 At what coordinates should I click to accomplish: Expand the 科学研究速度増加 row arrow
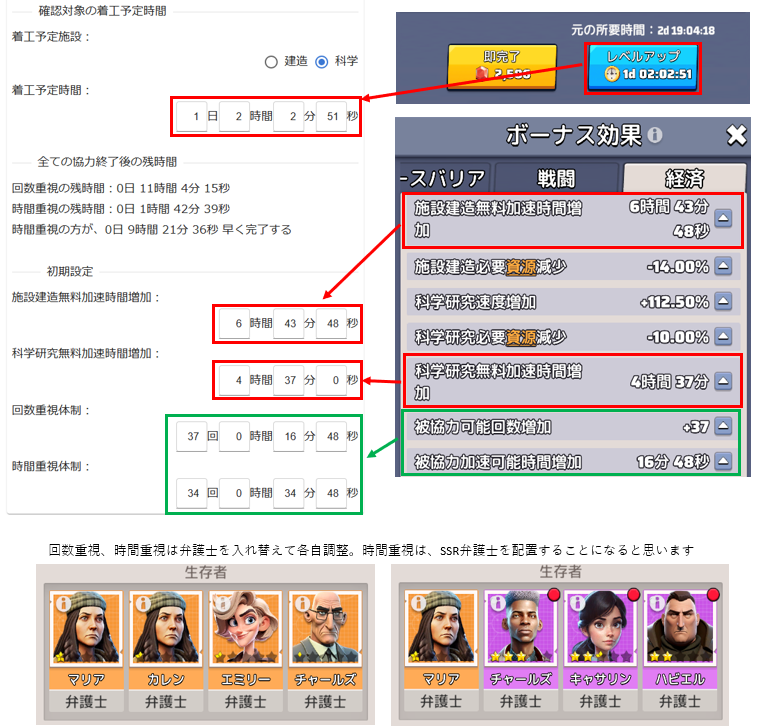[x=723, y=301]
